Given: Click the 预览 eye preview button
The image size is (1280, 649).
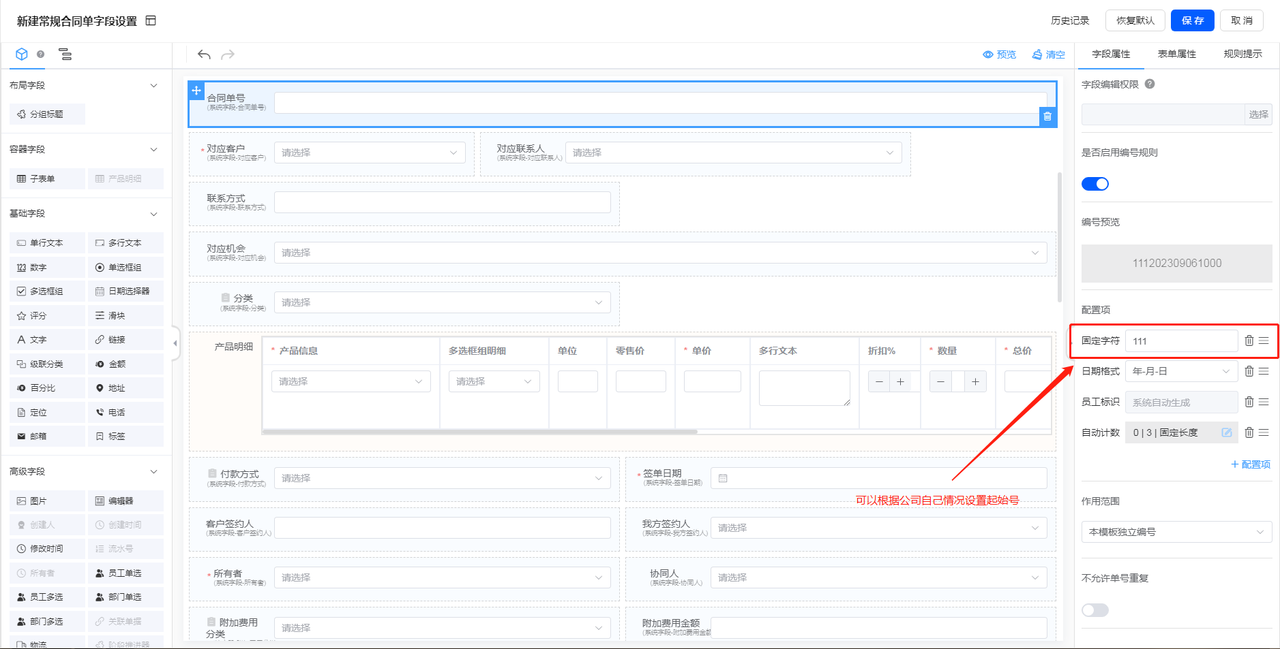Looking at the screenshot, I should click(x=999, y=55).
